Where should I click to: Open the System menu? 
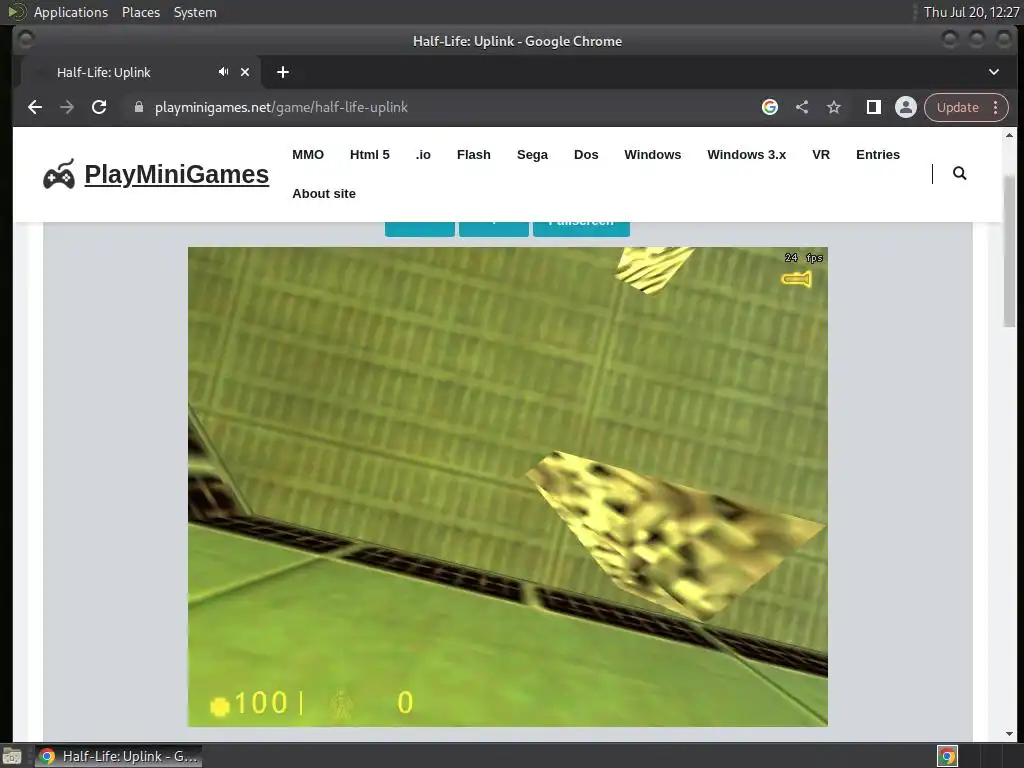point(195,12)
